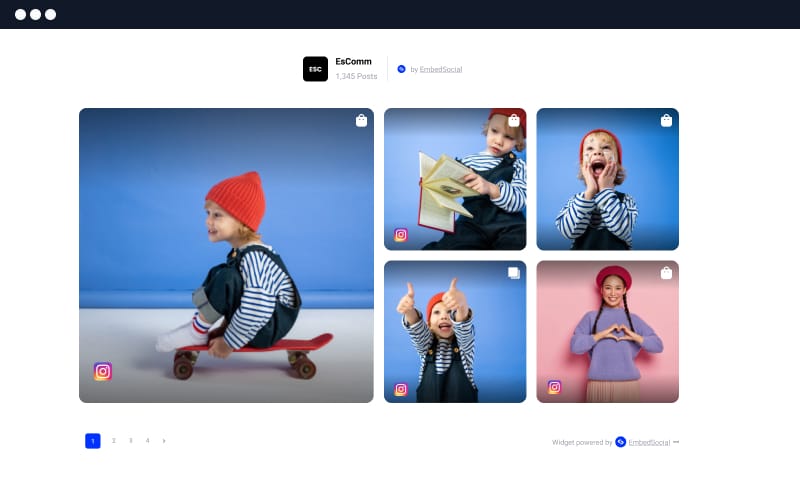This screenshot has height=480, width=800.
Task: Open Instagram icon on thumbs-up photo
Action: [401, 389]
